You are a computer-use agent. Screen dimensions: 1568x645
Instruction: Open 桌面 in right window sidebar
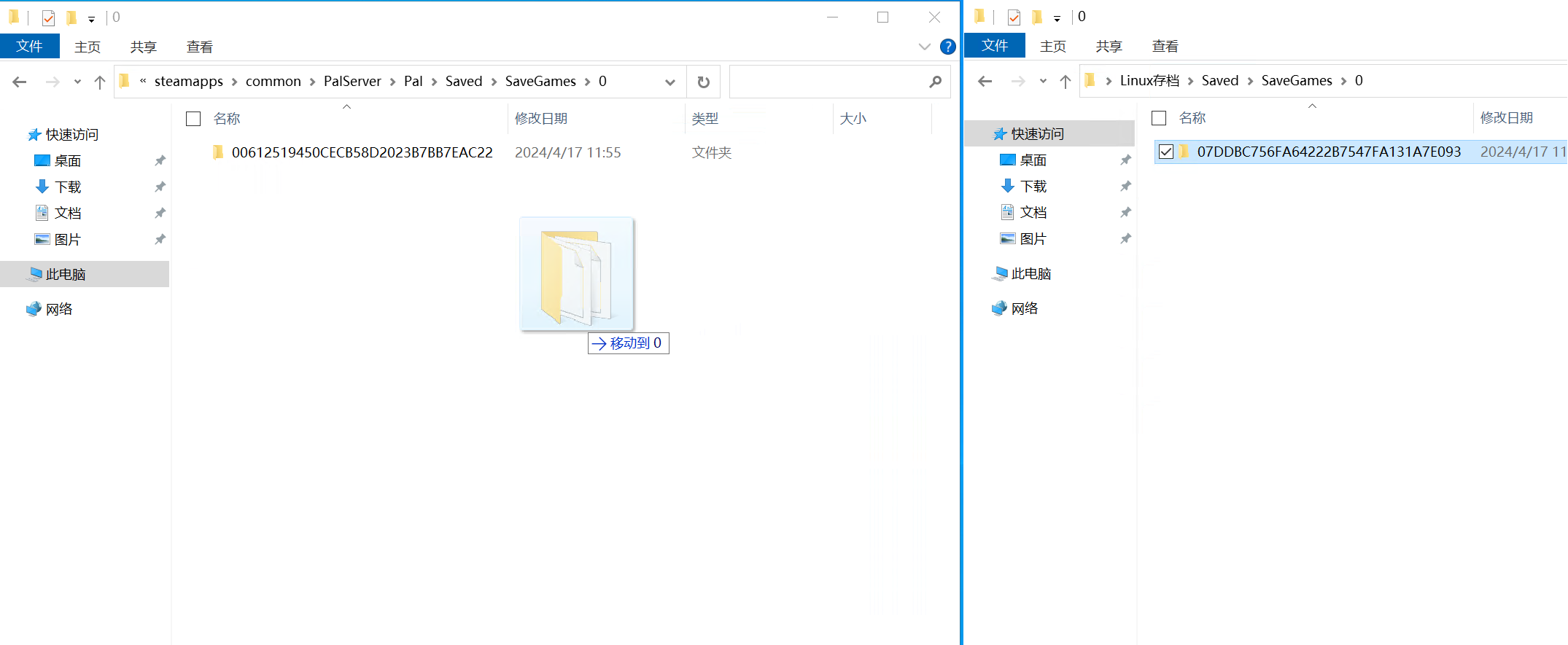coord(1033,160)
